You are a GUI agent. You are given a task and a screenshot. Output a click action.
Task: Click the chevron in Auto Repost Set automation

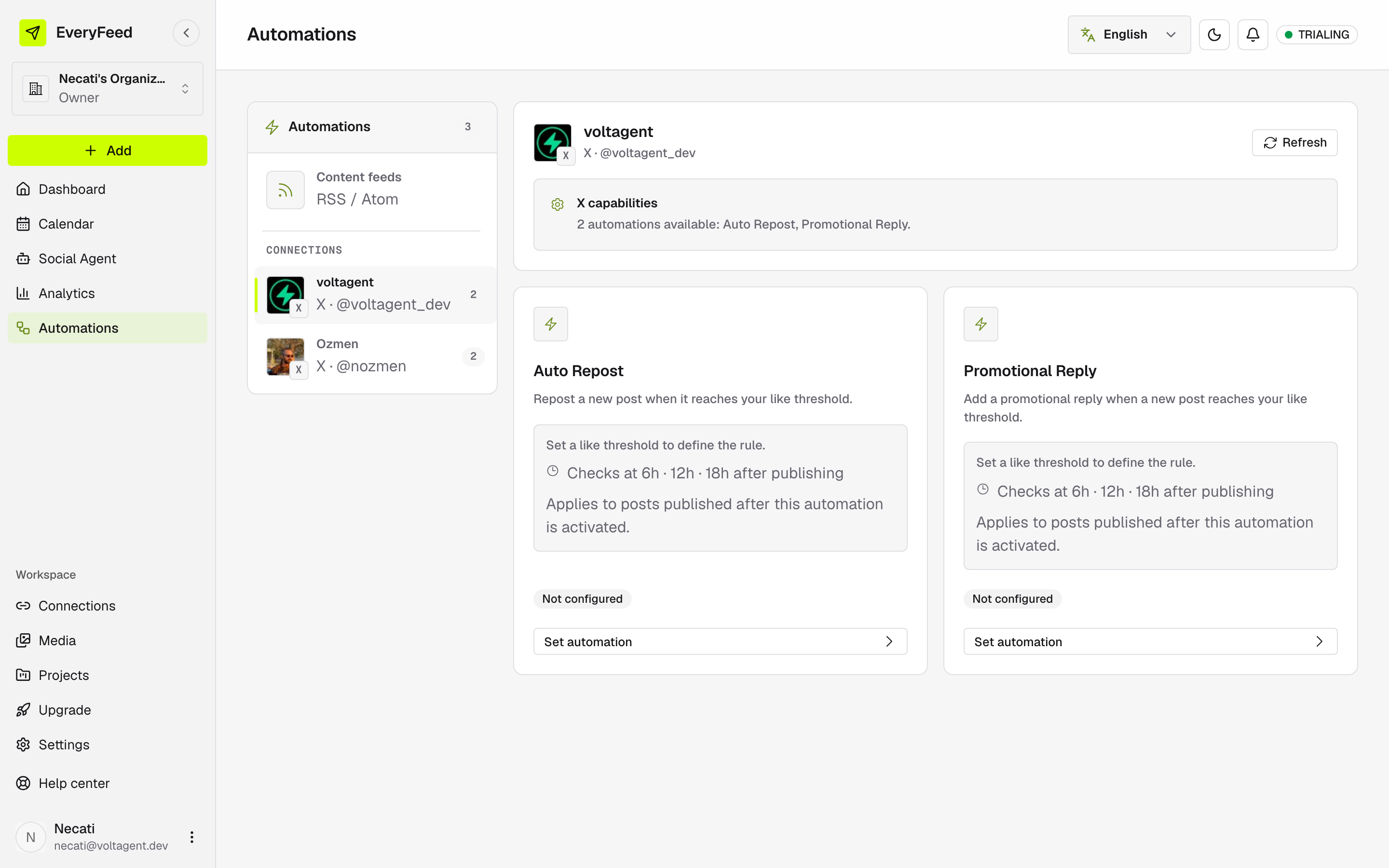coord(889,641)
